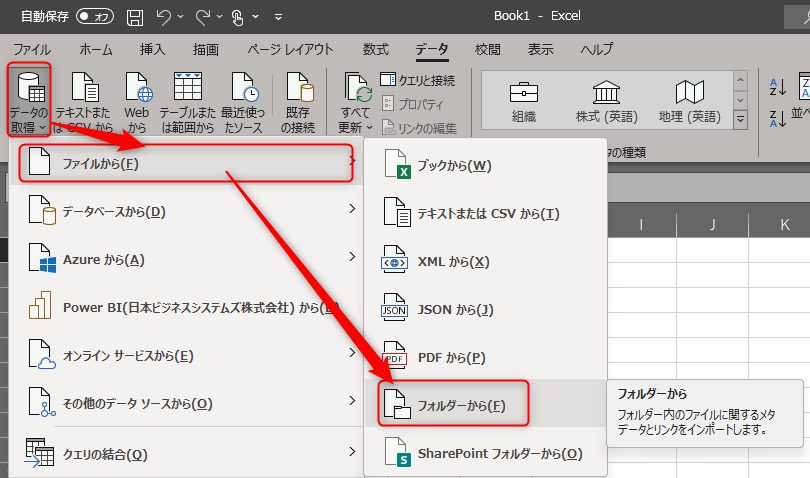Select the 地理 (英語) data type
810x478 pixels.
pyautogui.click(x=689, y=101)
